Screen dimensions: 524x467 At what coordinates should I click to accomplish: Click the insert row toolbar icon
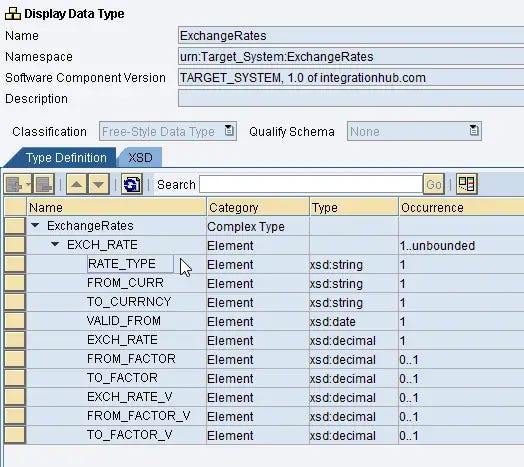tap(14, 184)
